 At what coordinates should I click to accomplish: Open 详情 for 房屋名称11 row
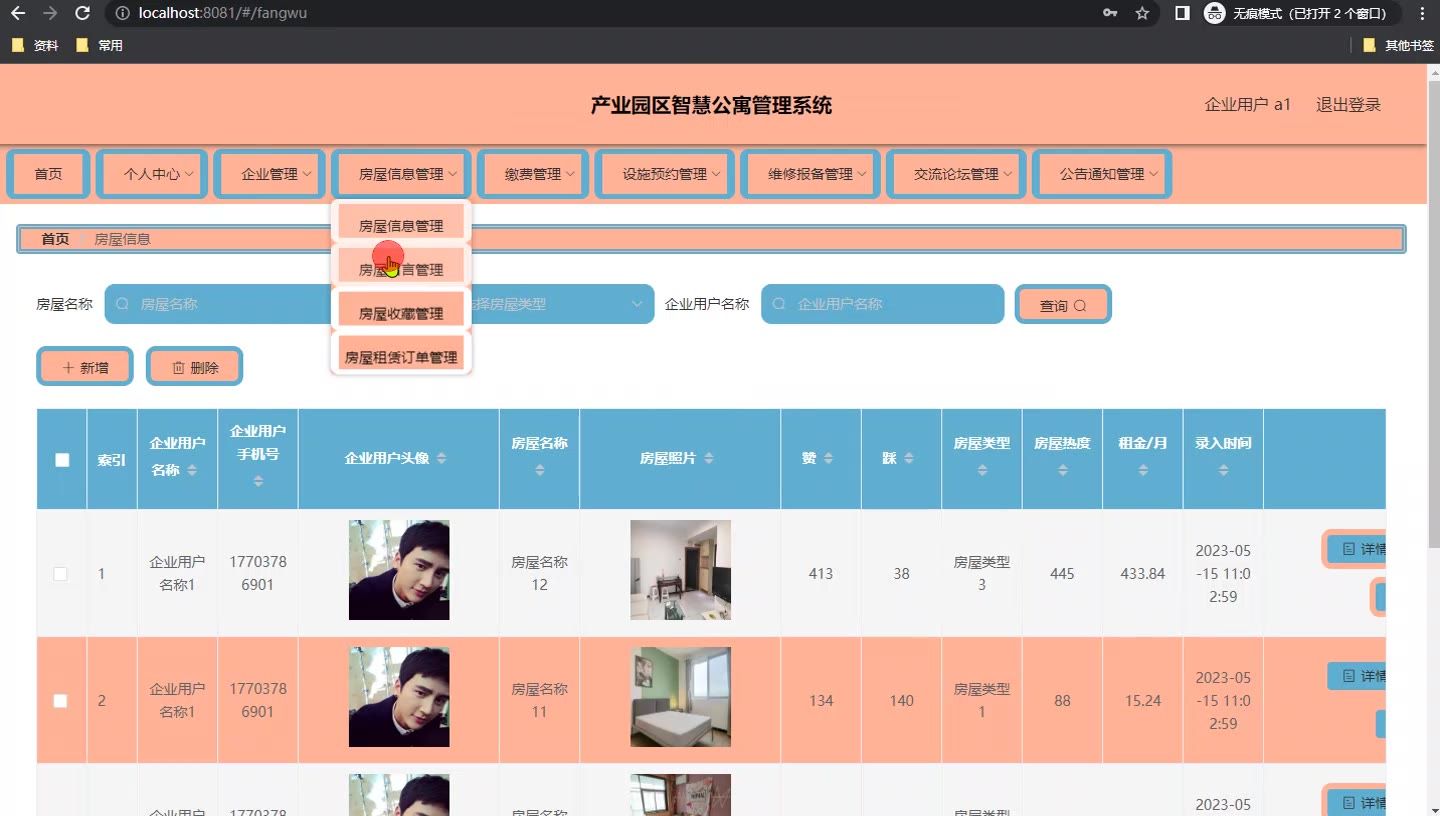[x=1356, y=676]
